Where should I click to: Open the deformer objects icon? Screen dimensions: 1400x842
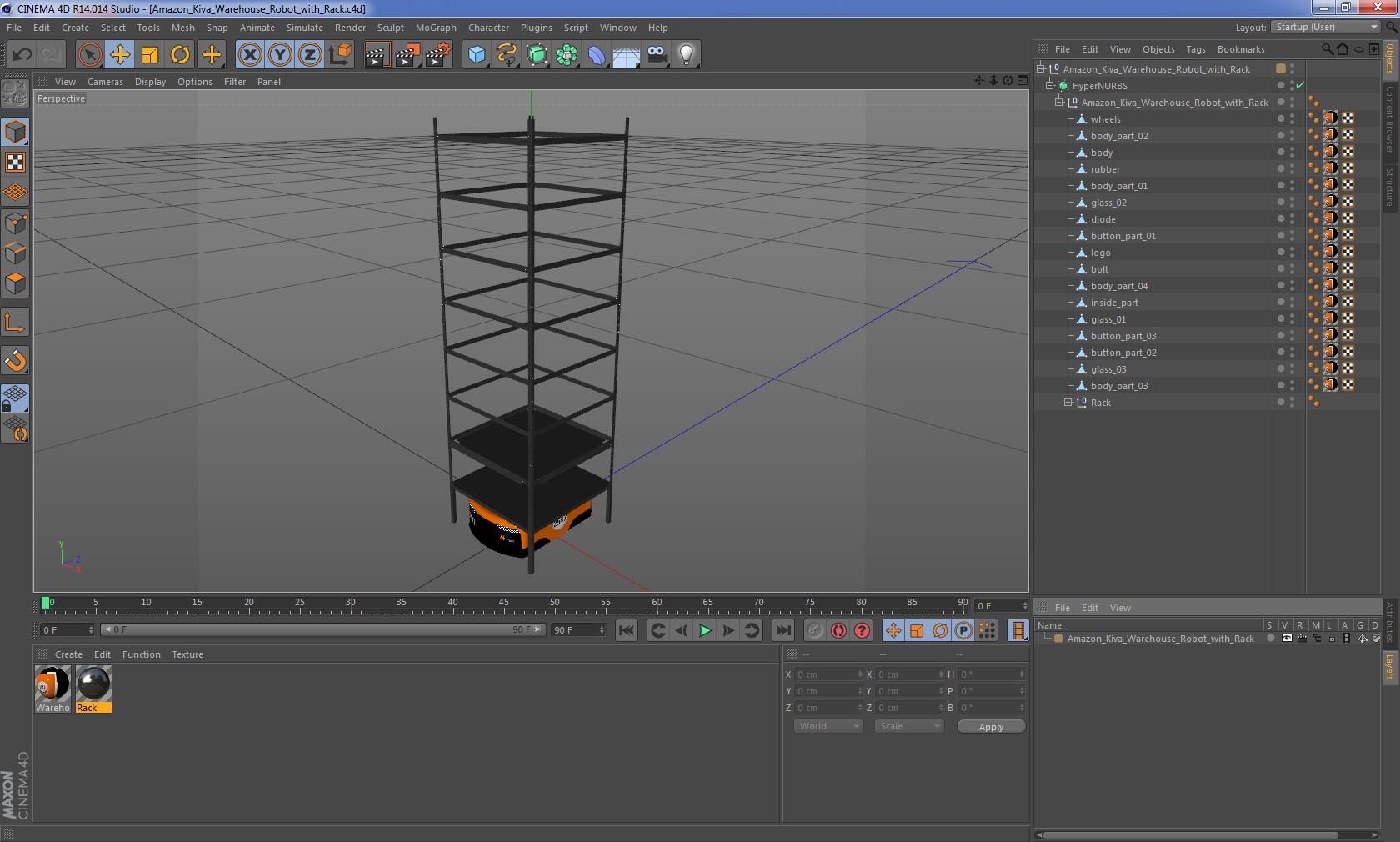tap(597, 55)
